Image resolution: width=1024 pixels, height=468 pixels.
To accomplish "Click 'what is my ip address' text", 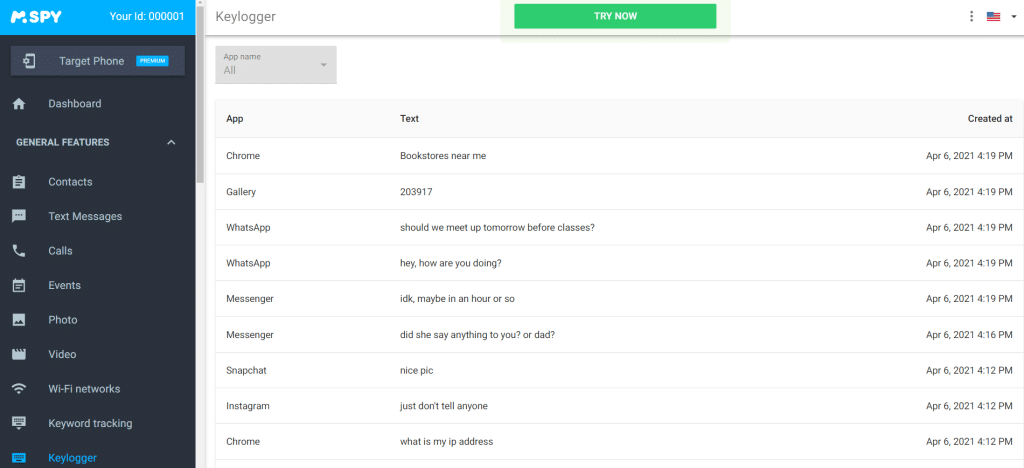I will (x=446, y=441).
